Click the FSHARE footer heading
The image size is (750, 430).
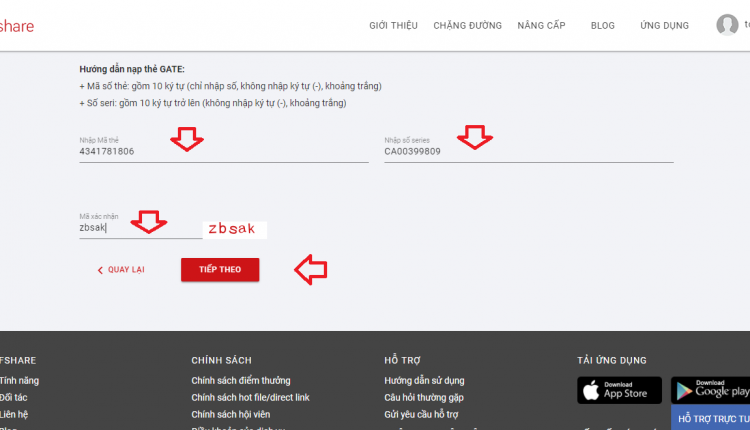coord(18,361)
